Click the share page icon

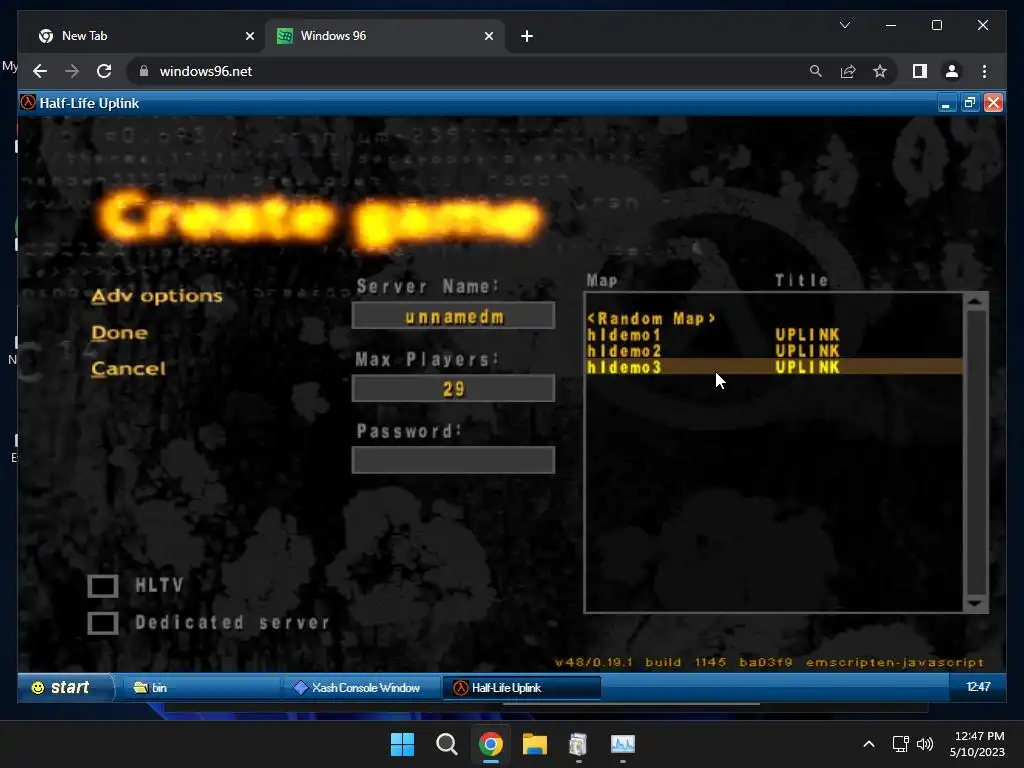[x=848, y=71]
